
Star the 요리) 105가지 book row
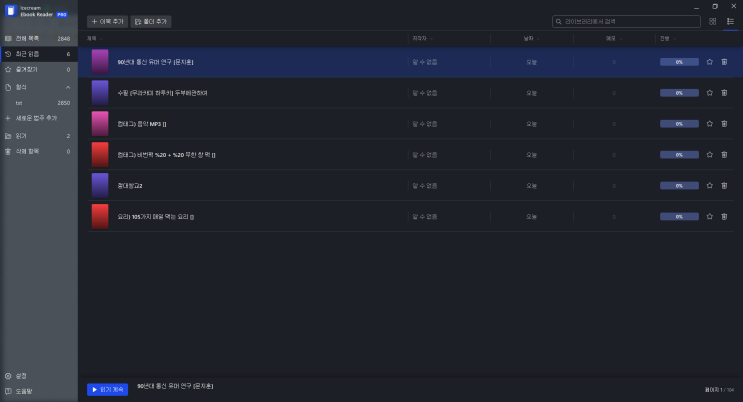pos(709,217)
